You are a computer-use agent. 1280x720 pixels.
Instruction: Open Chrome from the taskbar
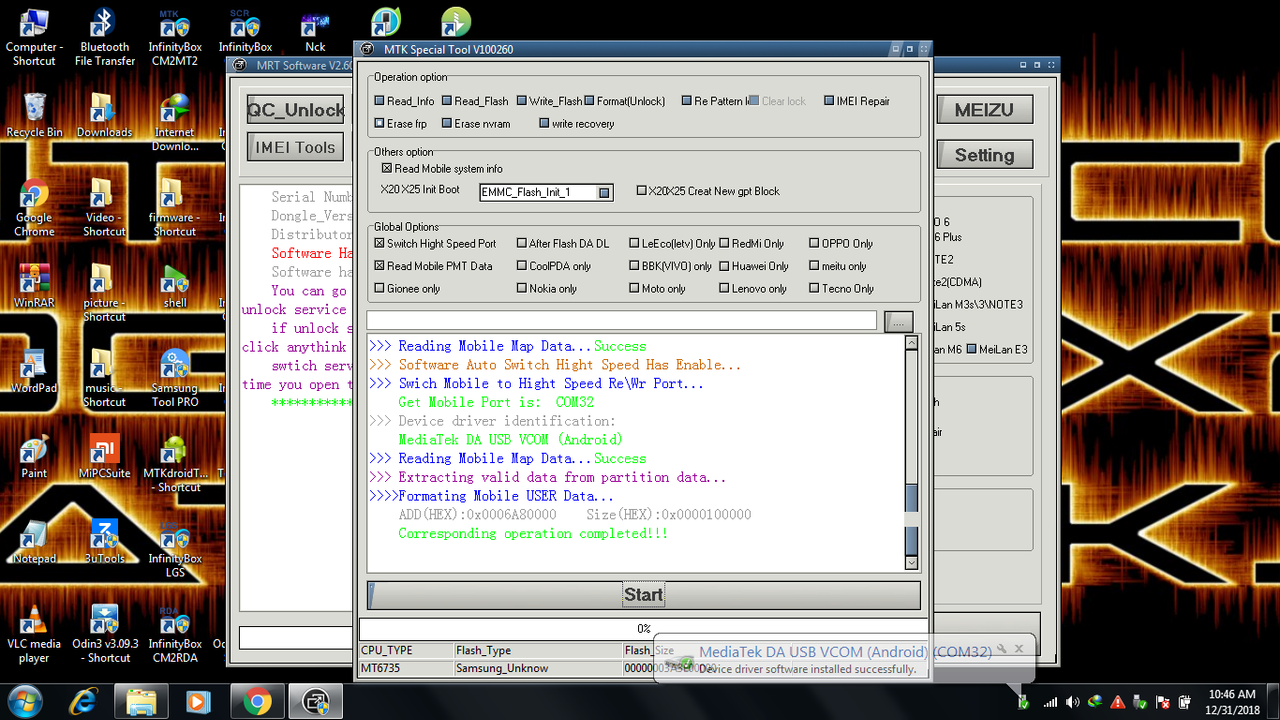click(x=257, y=702)
